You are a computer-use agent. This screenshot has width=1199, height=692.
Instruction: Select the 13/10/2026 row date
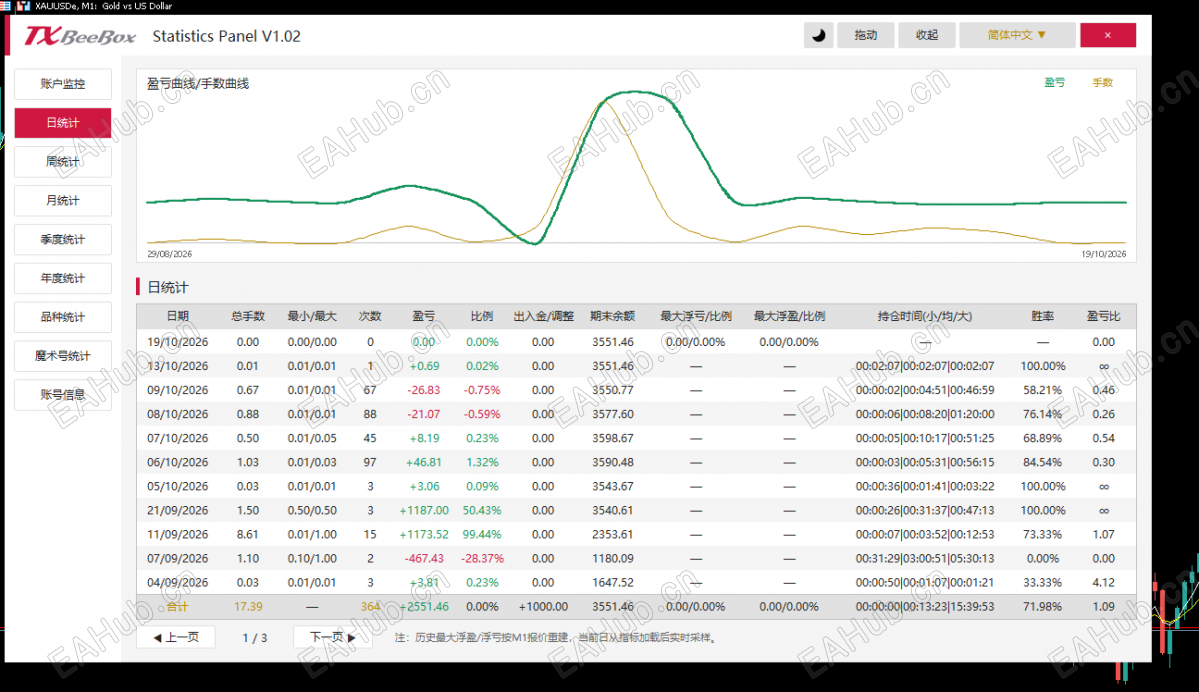pyautogui.click(x=177, y=366)
